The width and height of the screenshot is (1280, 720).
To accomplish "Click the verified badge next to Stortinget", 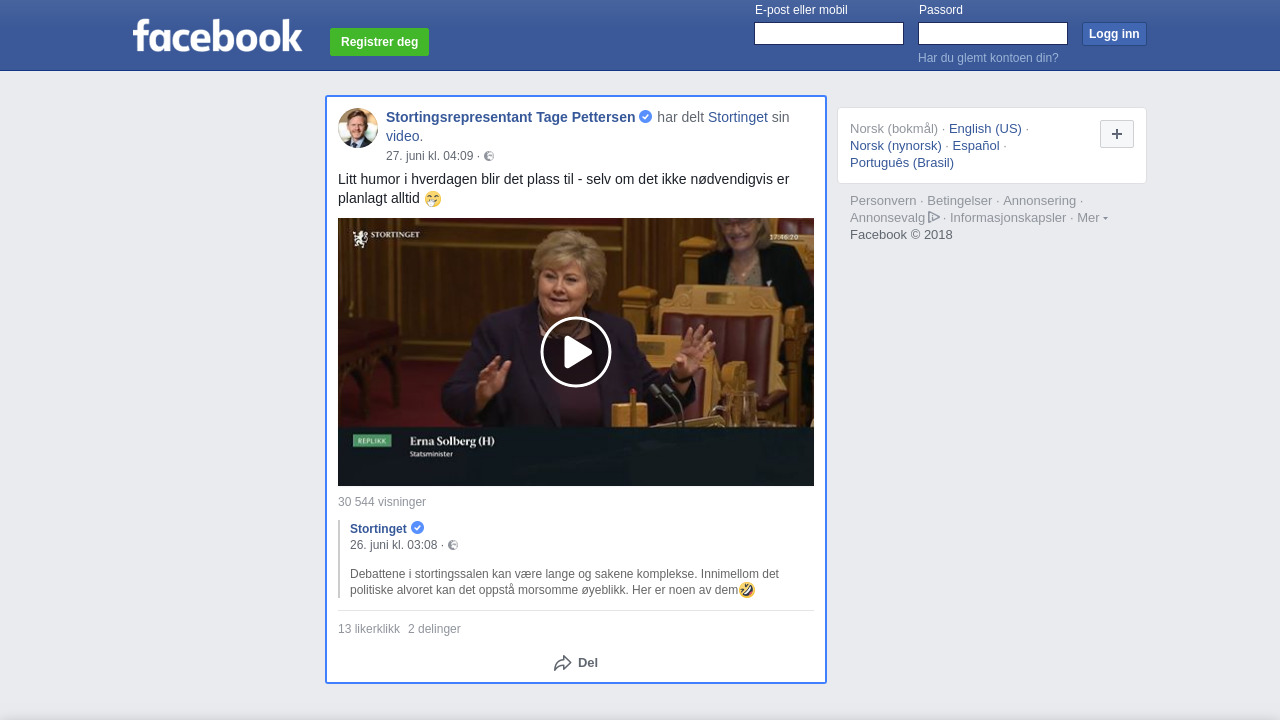I will (418, 528).
